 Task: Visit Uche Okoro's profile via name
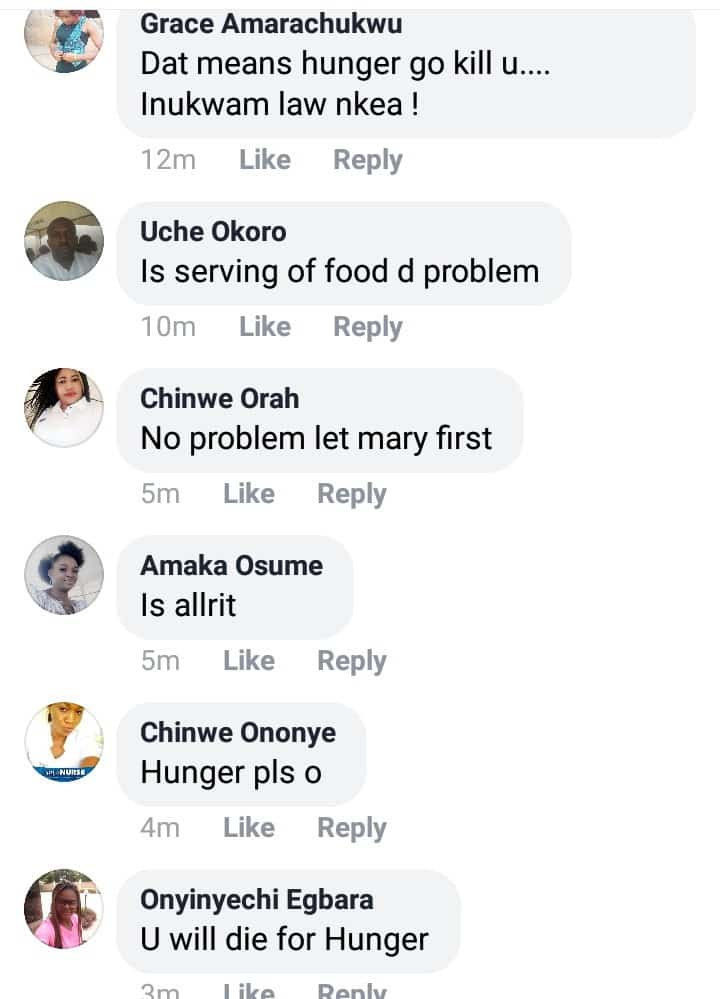click(213, 232)
